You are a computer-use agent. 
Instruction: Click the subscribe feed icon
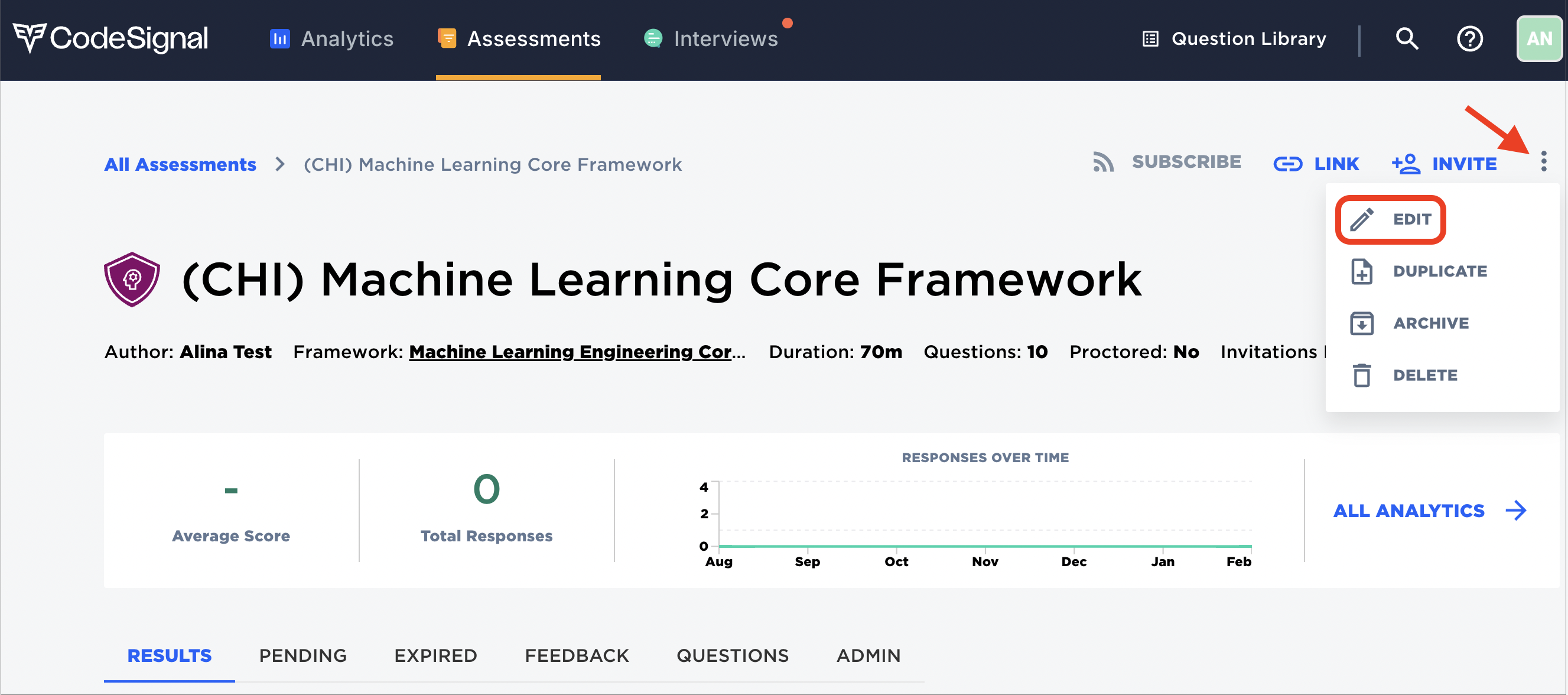(1103, 163)
